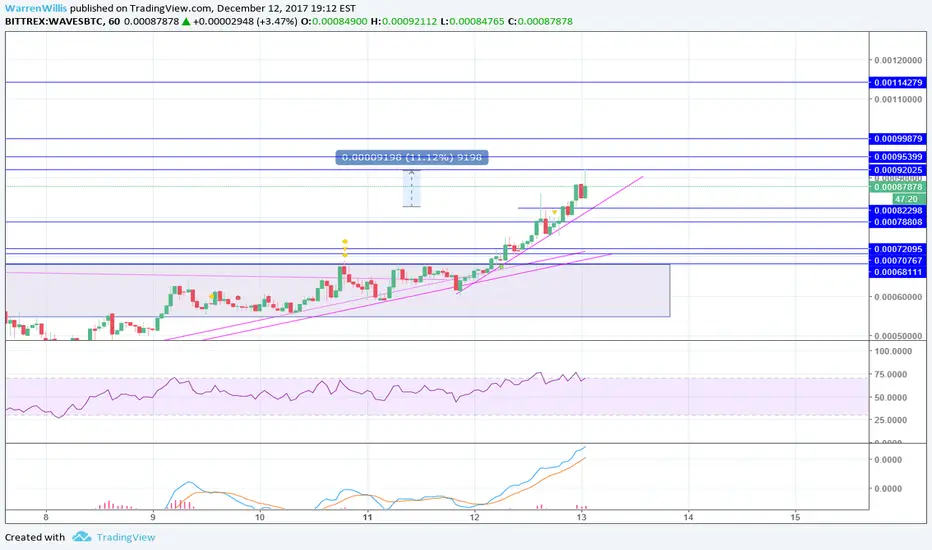The height and width of the screenshot is (550, 932).
Task: Click date label 10 on time axis
Action: 260,517
